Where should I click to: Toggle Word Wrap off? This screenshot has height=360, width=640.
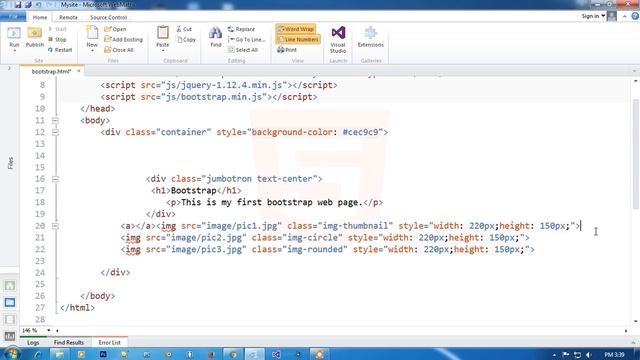[x=296, y=29]
